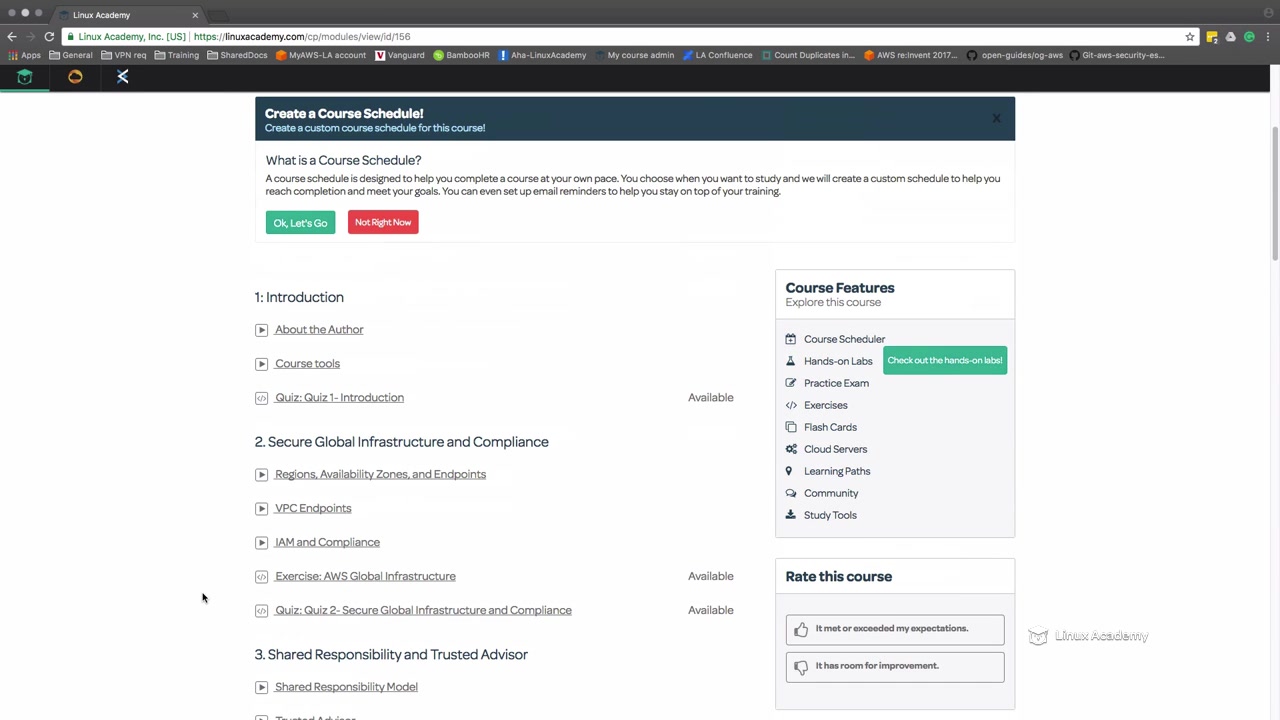
Task: Click play icon beside Shared Responsibility Model
Action: (261, 687)
